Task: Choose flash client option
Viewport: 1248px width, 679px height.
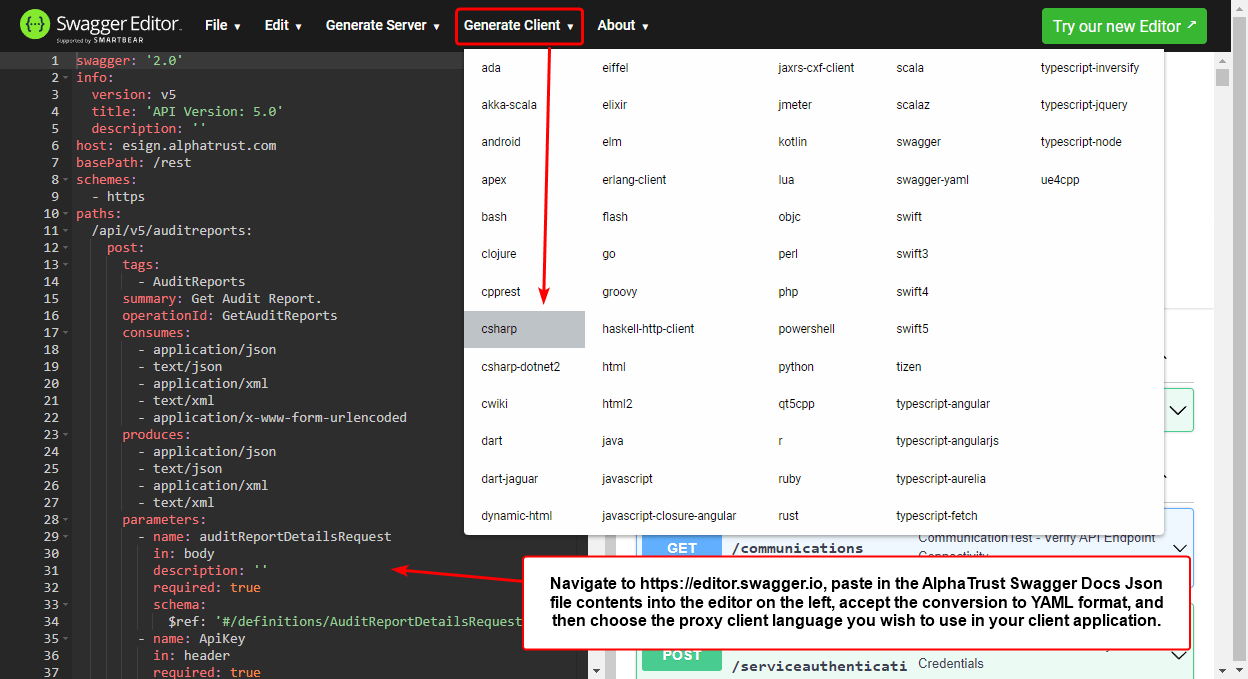Action: pyautogui.click(x=615, y=217)
